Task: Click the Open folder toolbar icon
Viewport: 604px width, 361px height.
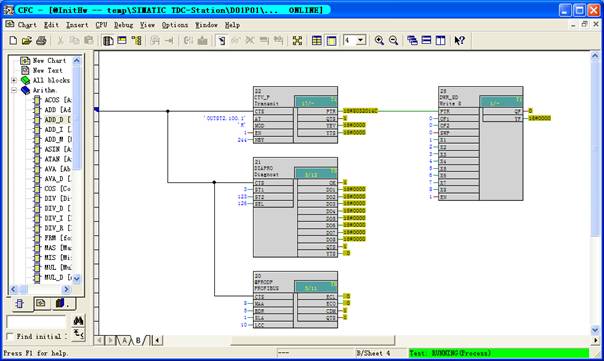Action: coord(27,40)
